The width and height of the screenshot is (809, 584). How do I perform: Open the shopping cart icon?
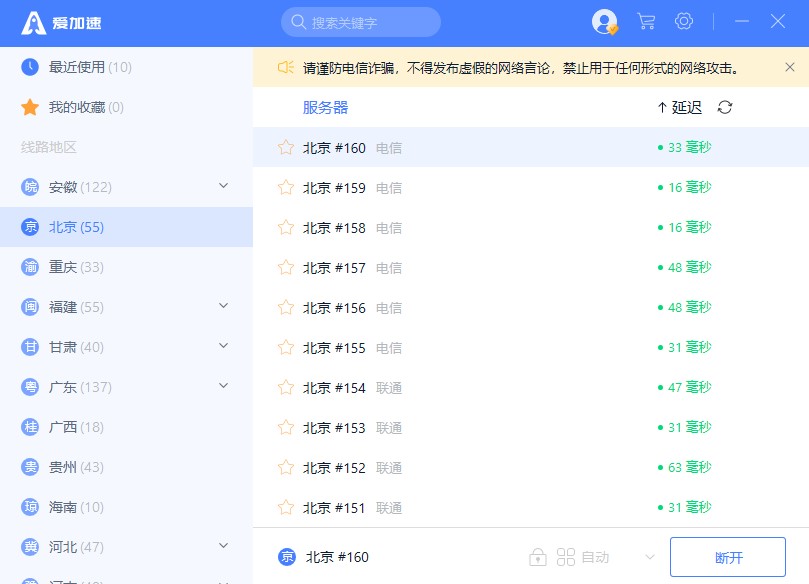(x=646, y=21)
